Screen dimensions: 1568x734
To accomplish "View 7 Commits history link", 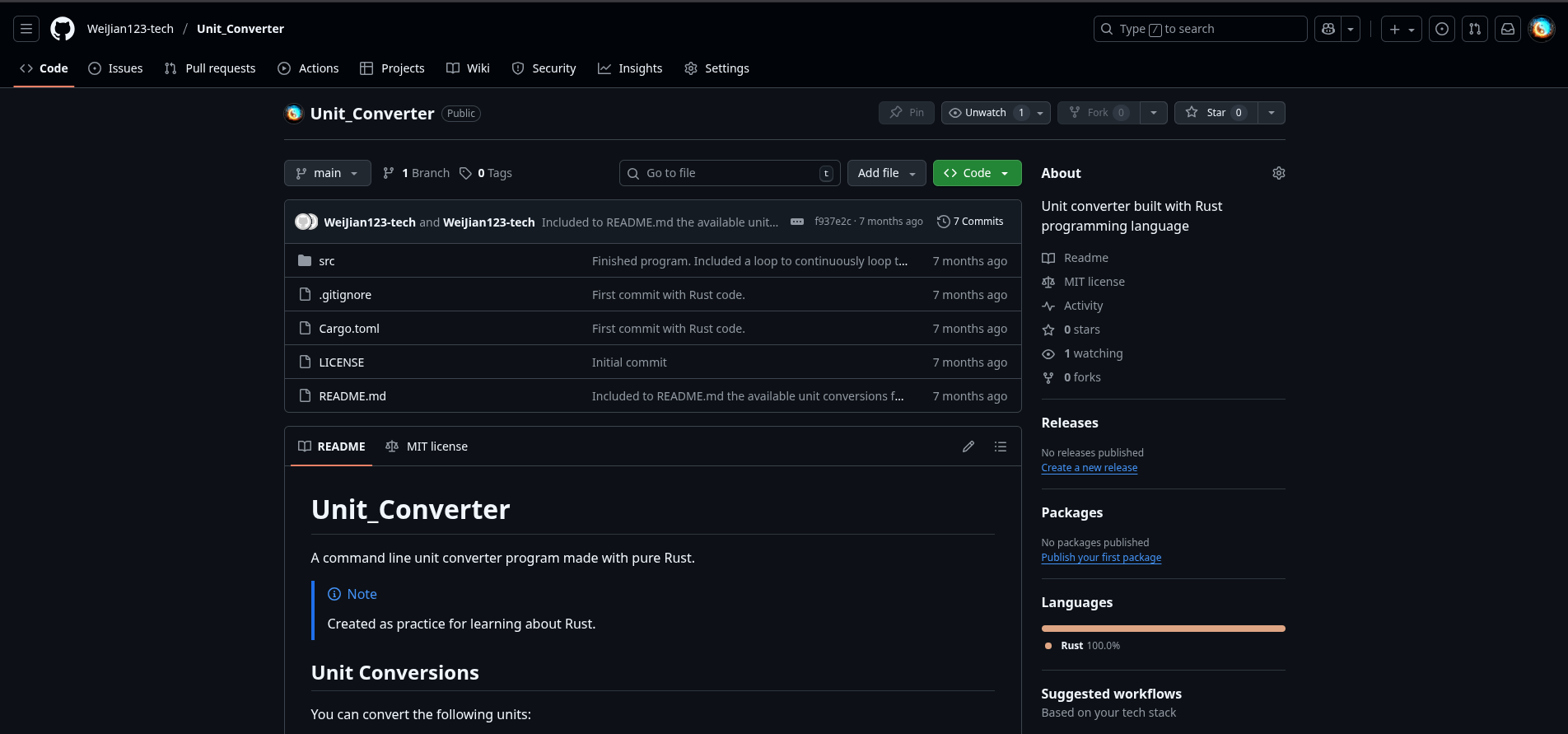I will click(x=970, y=222).
